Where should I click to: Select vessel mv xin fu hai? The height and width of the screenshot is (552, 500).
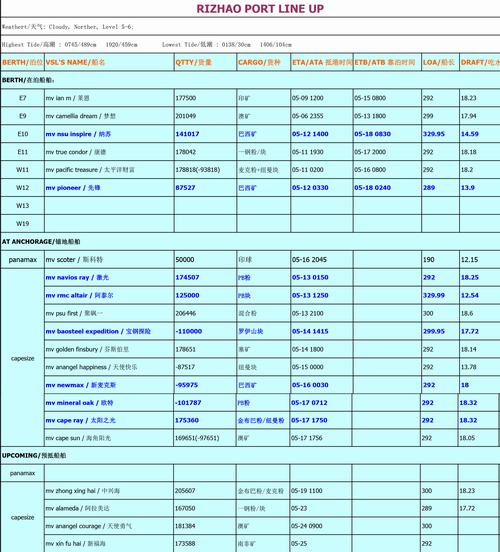[75, 544]
